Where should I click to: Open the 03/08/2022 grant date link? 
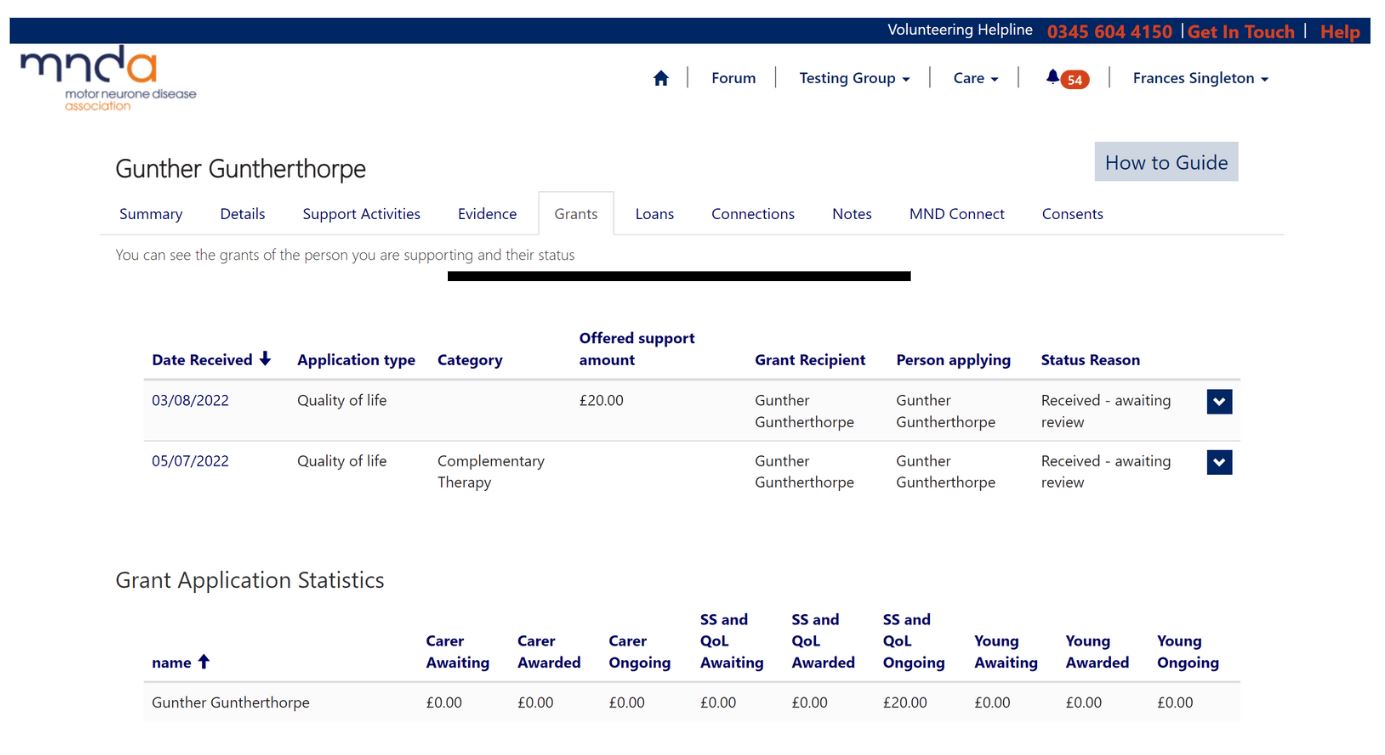190,400
